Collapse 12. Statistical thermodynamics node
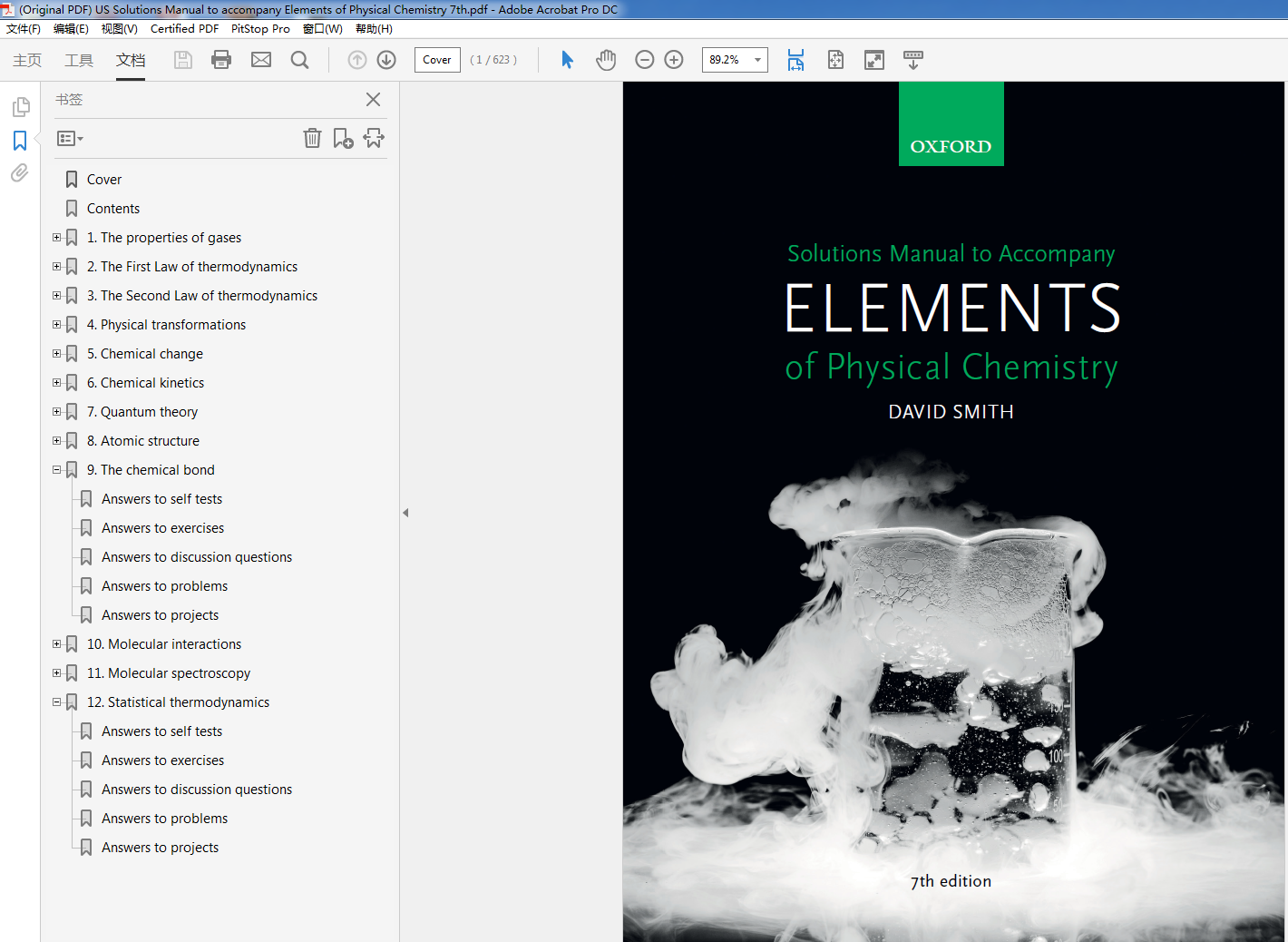 [57, 702]
